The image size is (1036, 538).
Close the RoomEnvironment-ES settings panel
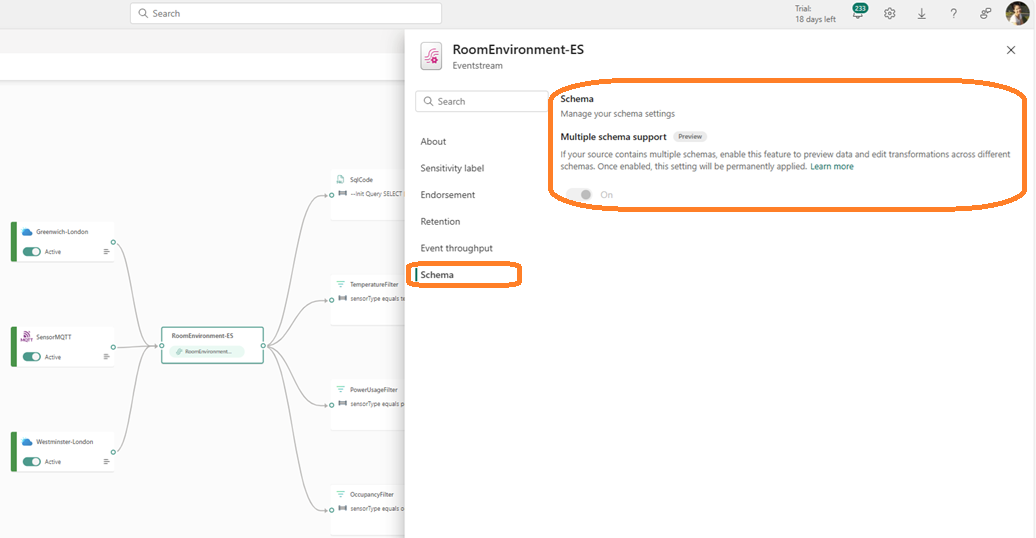1010,50
